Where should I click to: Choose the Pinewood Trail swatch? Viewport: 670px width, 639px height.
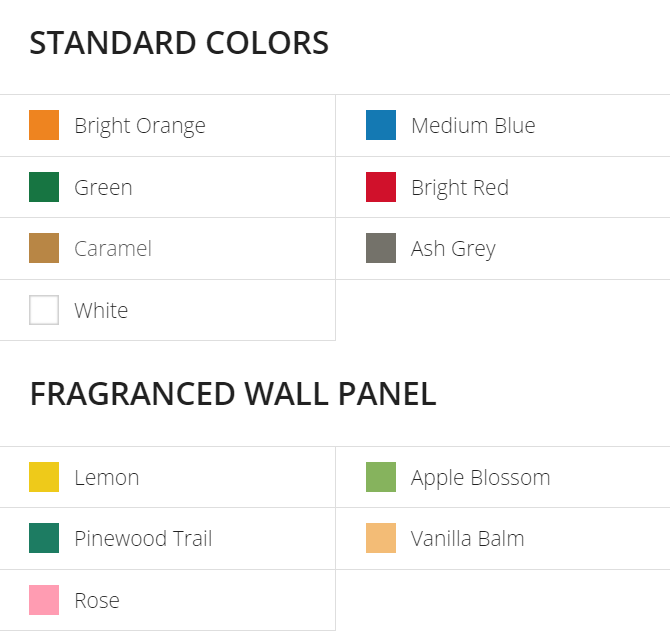[44, 538]
